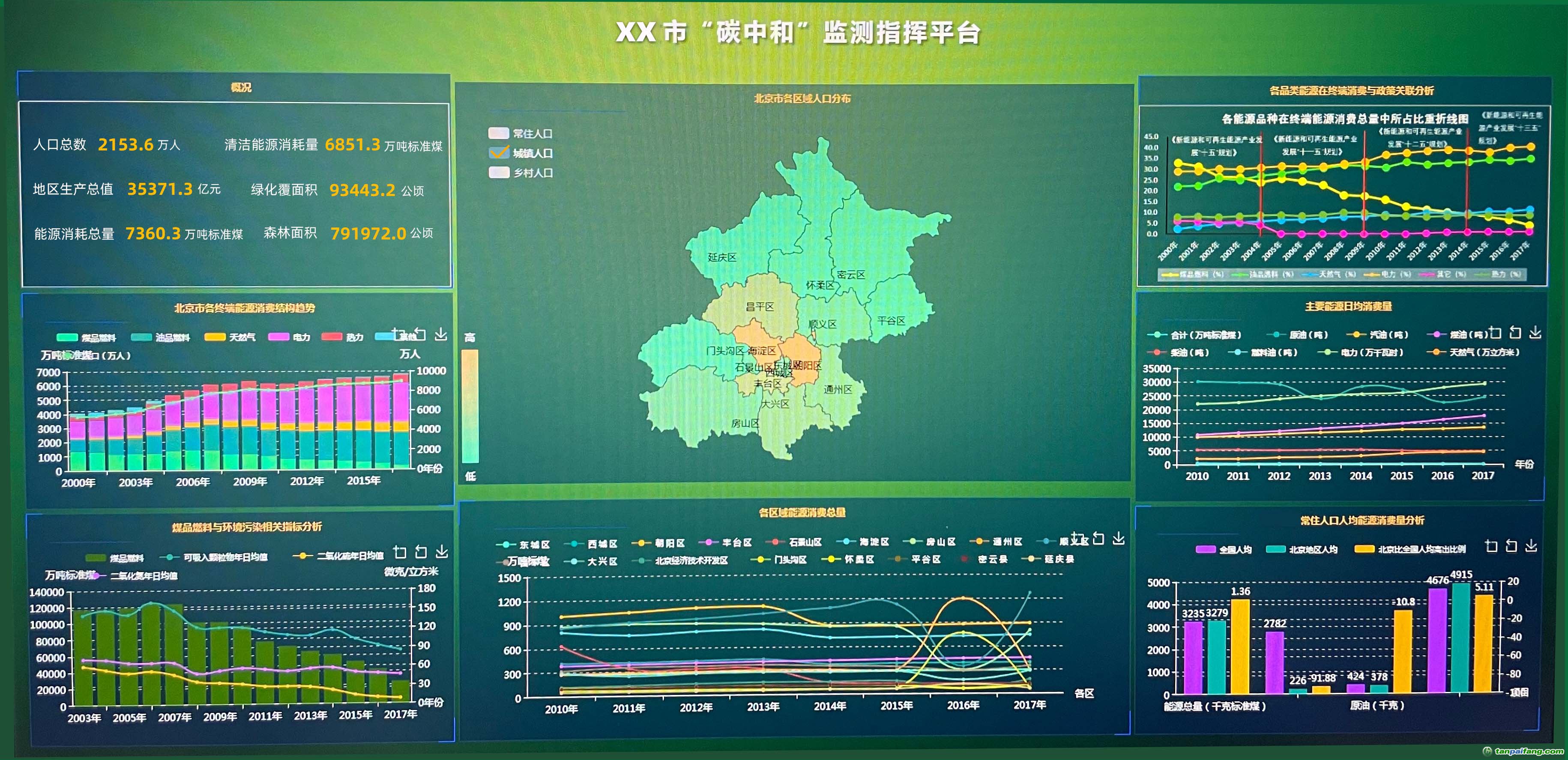
Task: Click download icon in per-capita energy chart
Action: point(1531,546)
